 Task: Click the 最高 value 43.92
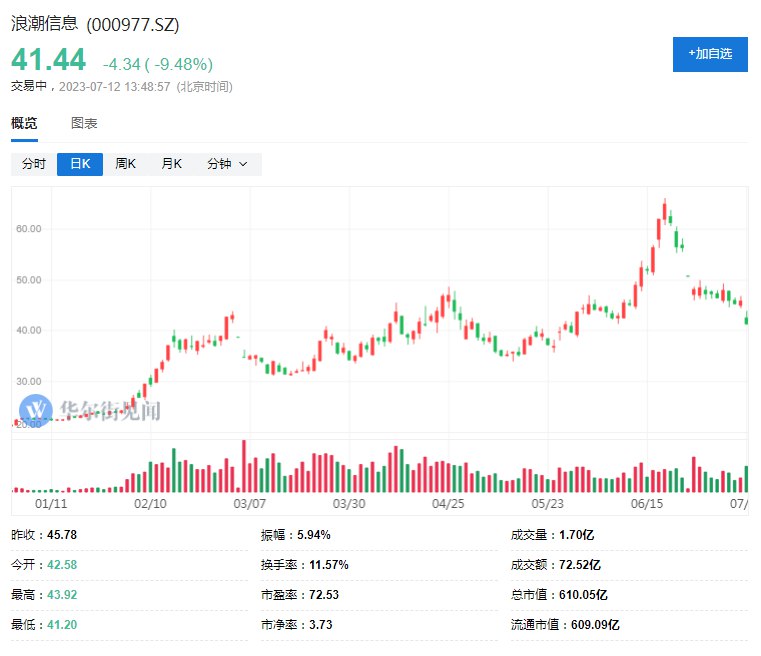click(x=62, y=595)
